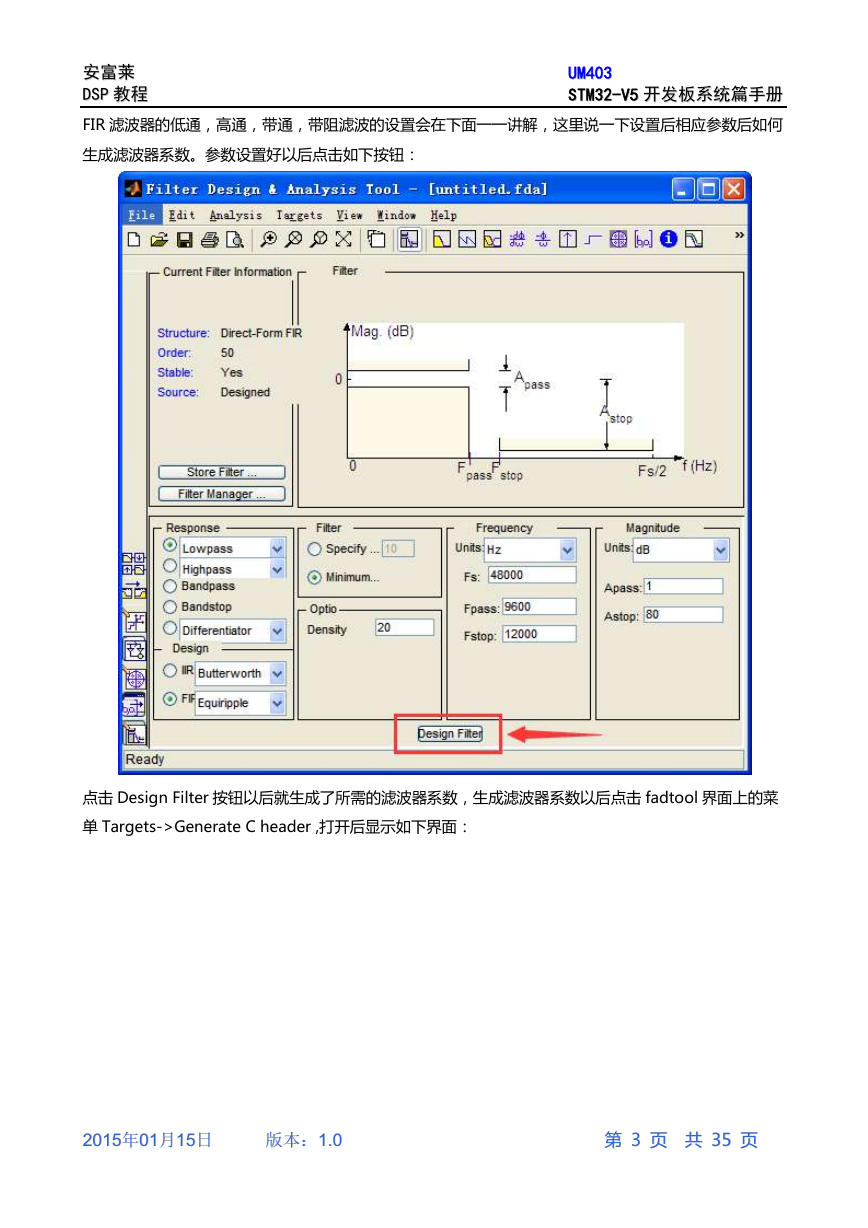The height and width of the screenshot is (1228, 868).
Task: Open the Butterworth IIR method dropdown
Action: tap(278, 673)
